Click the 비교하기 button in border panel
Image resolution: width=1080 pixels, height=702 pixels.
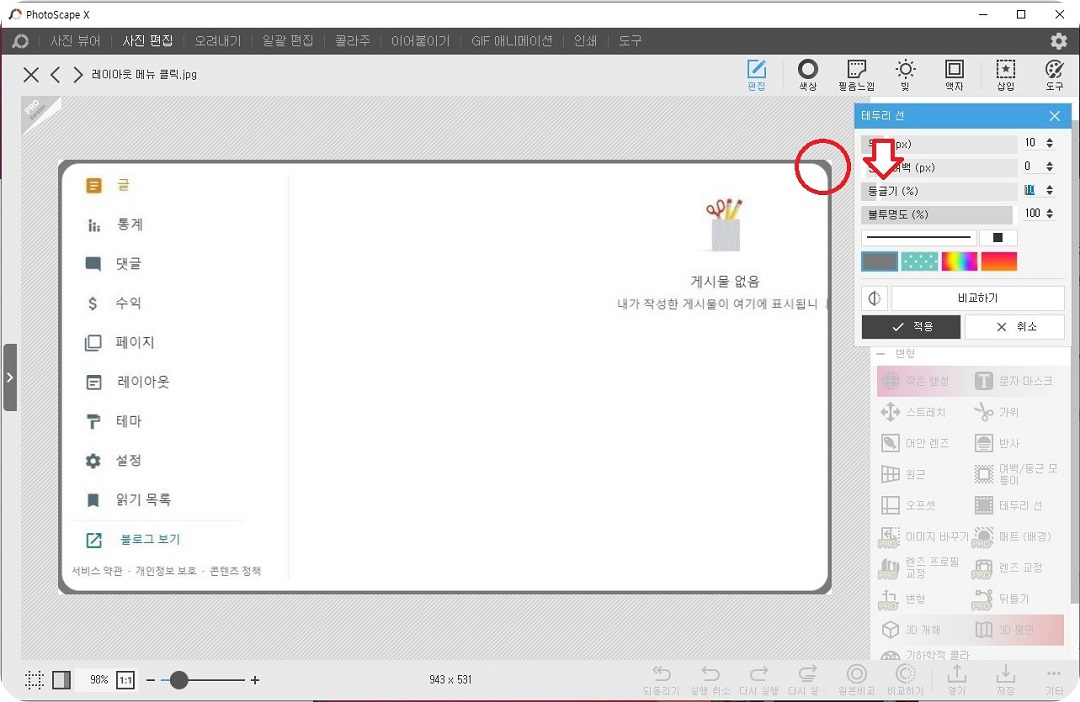(x=978, y=298)
